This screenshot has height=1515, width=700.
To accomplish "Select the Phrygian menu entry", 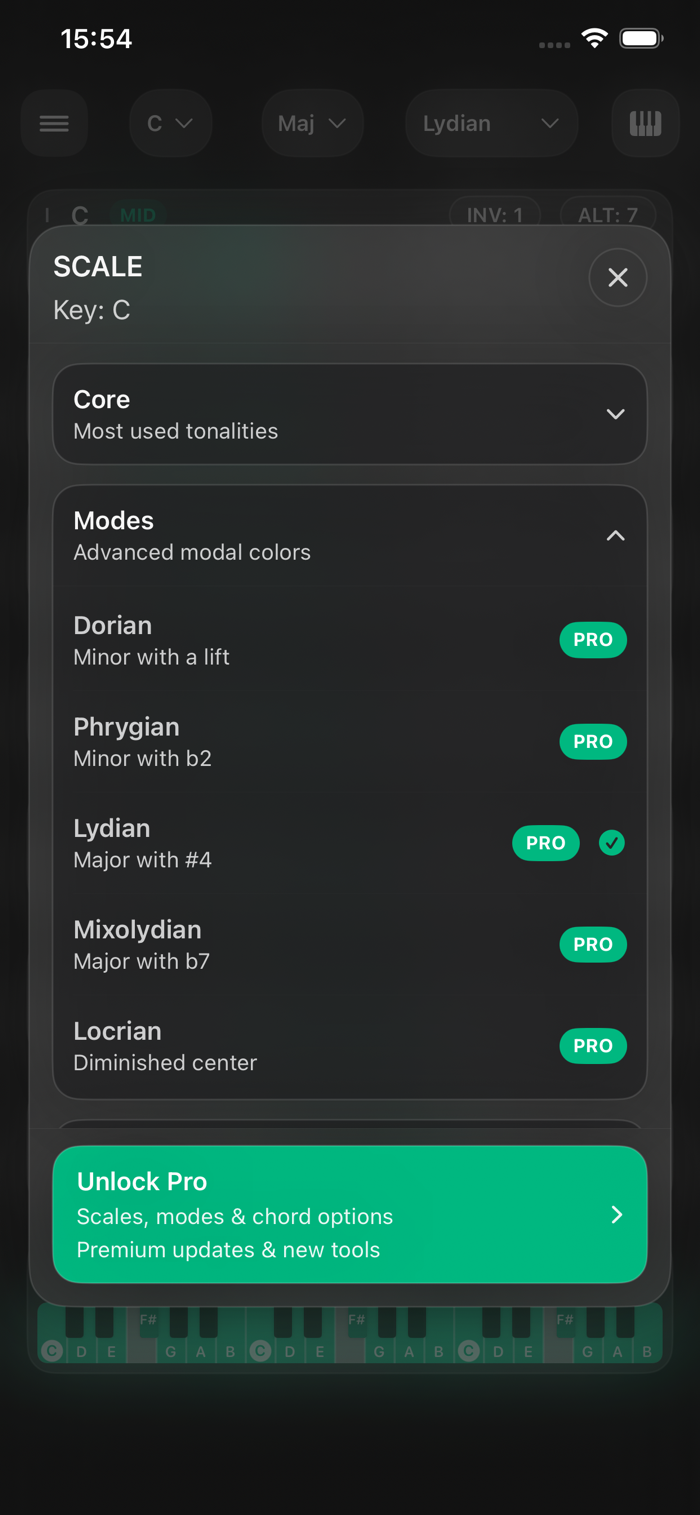I will (250, 742).
